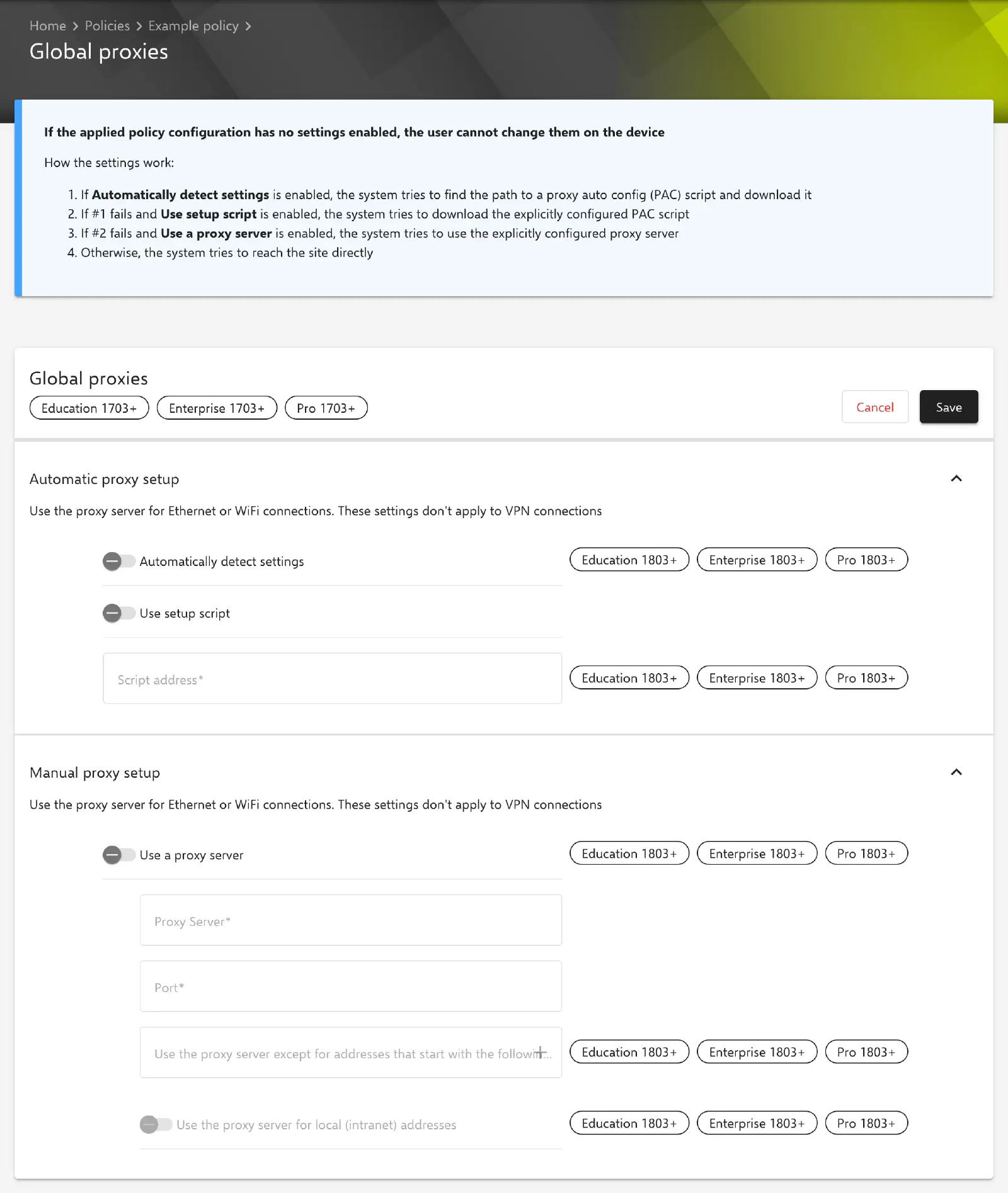Click Pro 1803+ tag beside Script address
The width and height of the screenshot is (1008, 1193).
click(866, 677)
